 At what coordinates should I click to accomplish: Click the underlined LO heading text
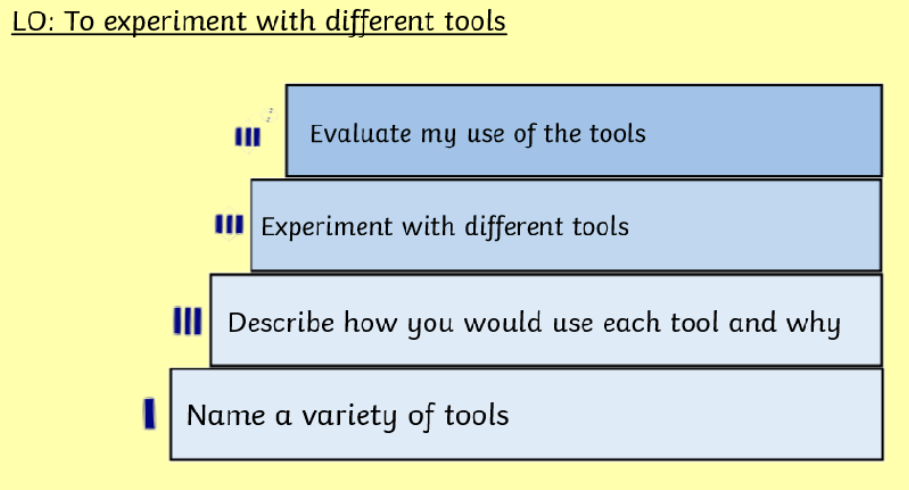pyautogui.click(x=259, y=21)
